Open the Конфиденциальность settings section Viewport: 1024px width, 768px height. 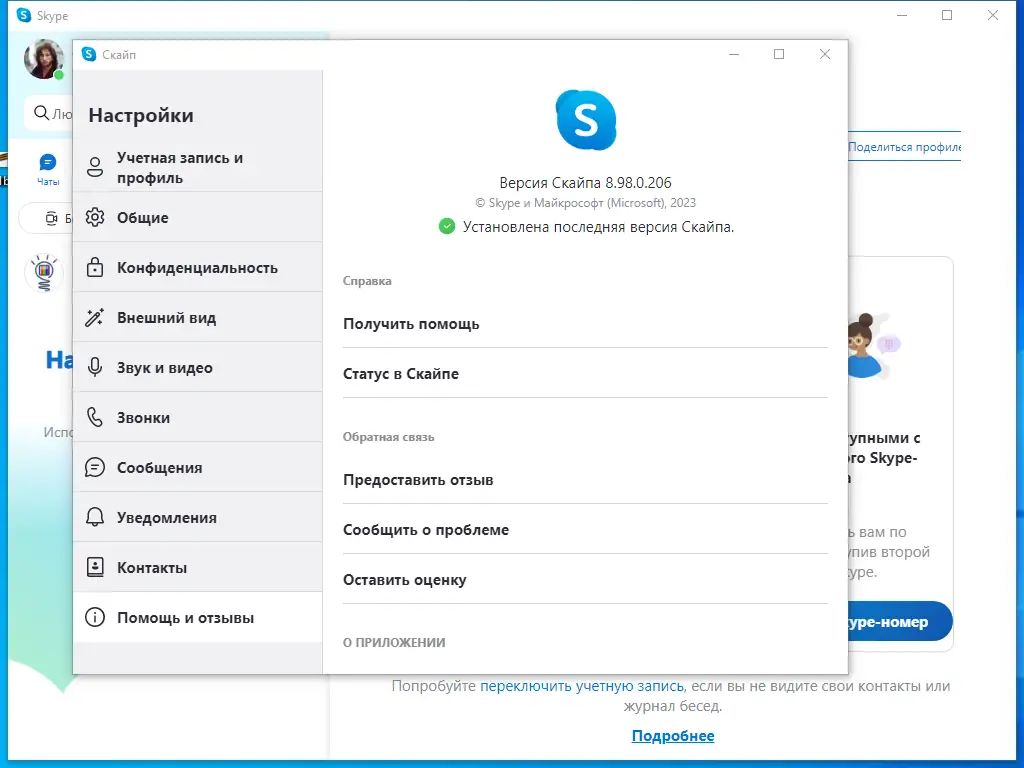pos(198,267)
